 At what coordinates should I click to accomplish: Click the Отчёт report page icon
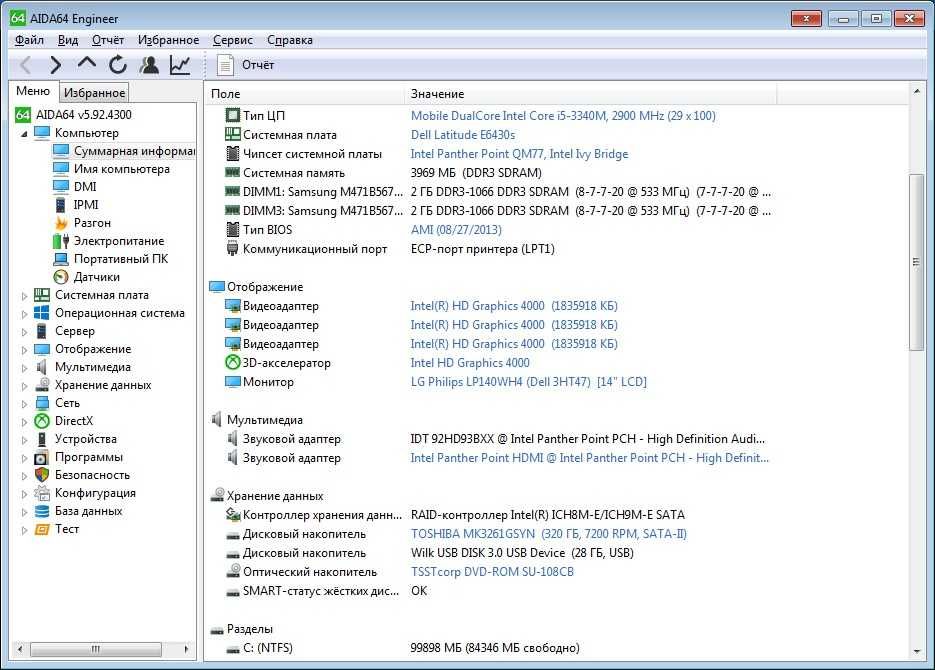point(225,65)
